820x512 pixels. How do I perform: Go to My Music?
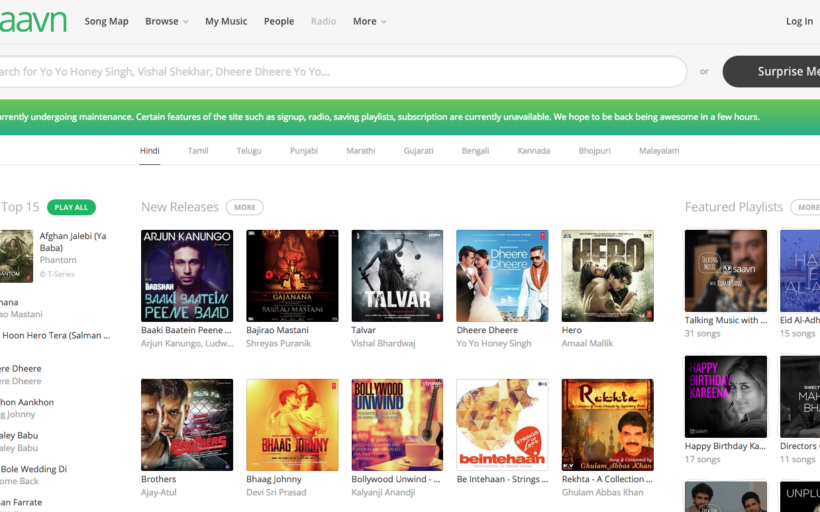click(x=226, y=21)
